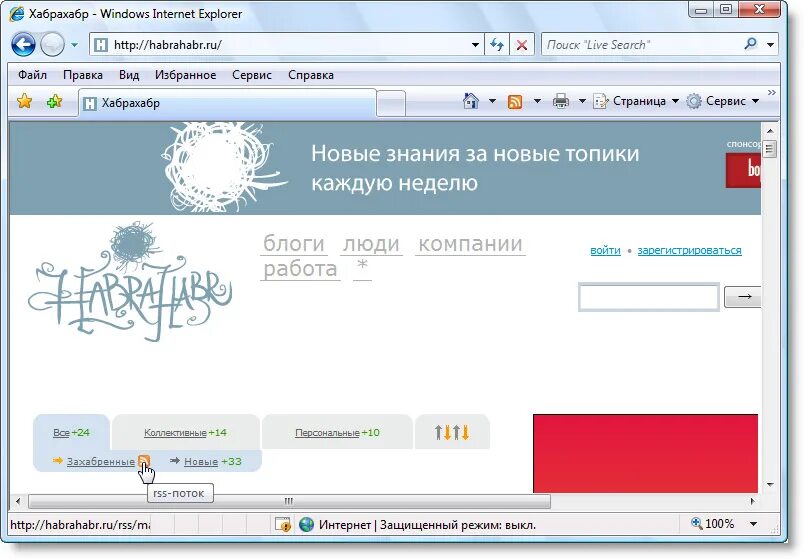Click Add to Favorites plus-star icon
Image resolution: width=804 pixels, height=559 pixels.
click(x=54, y=102)
